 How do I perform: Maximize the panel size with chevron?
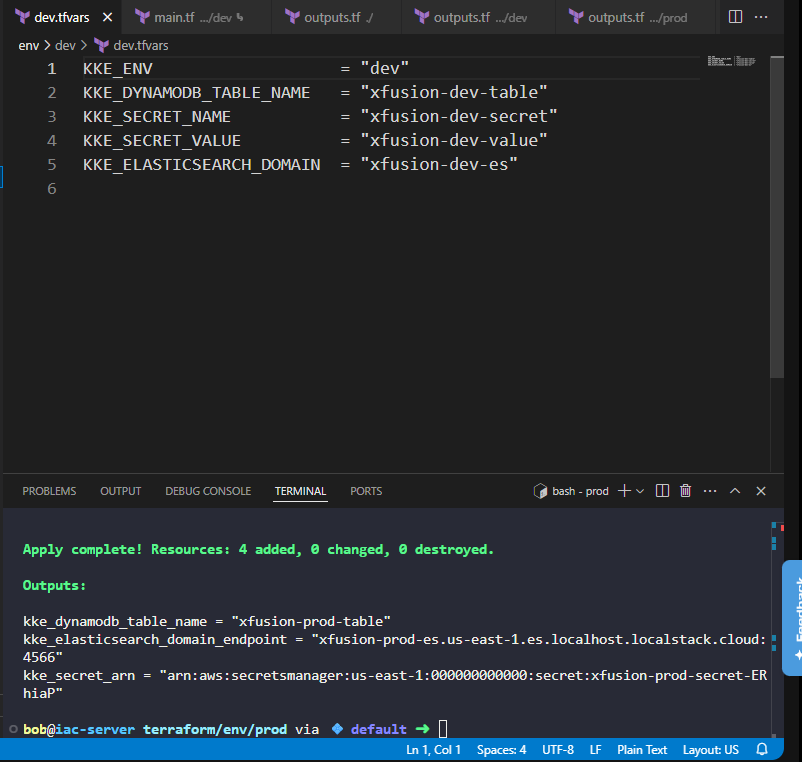coord(735,491)
